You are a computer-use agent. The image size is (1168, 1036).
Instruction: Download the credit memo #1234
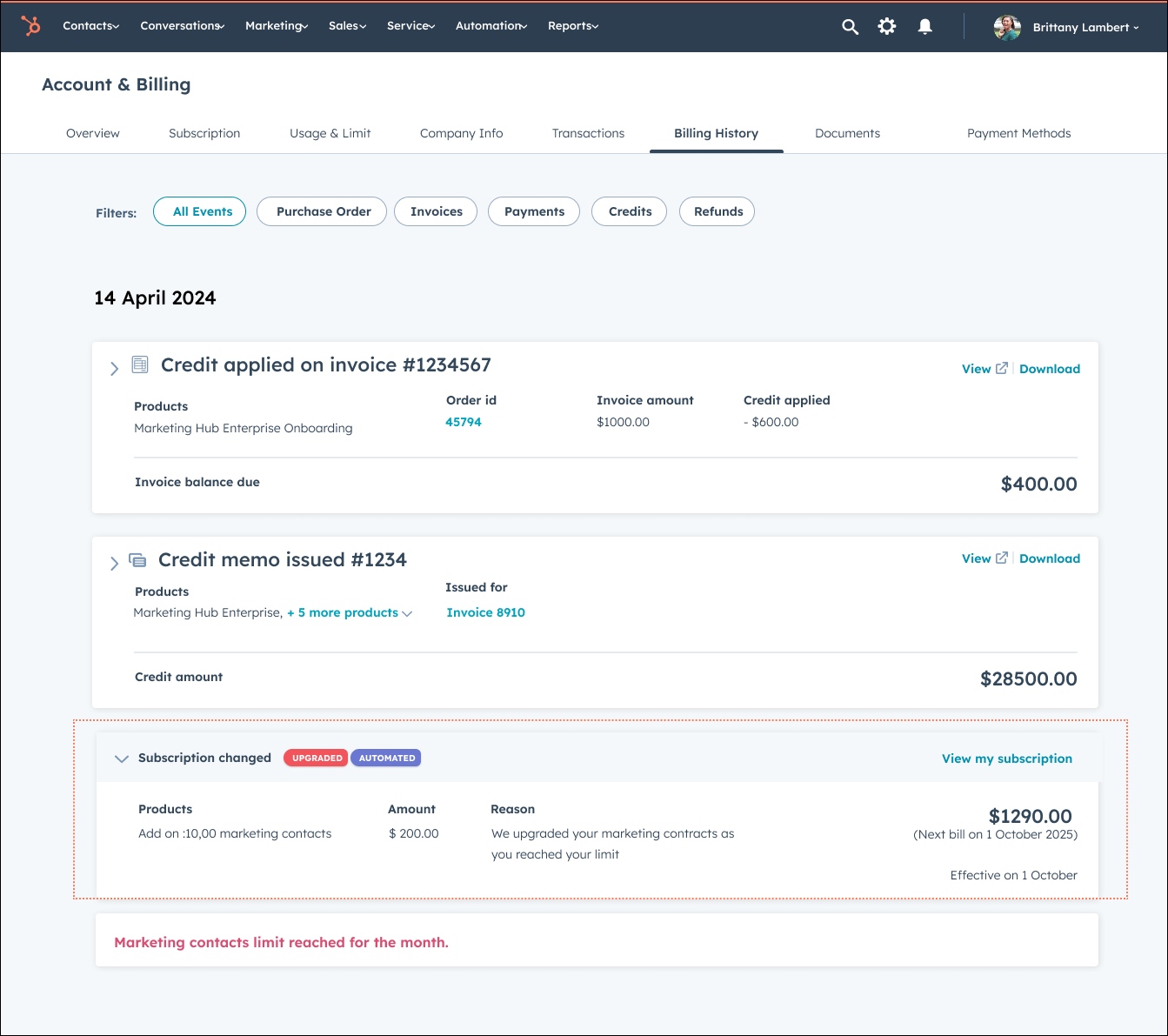[1050, 558]
